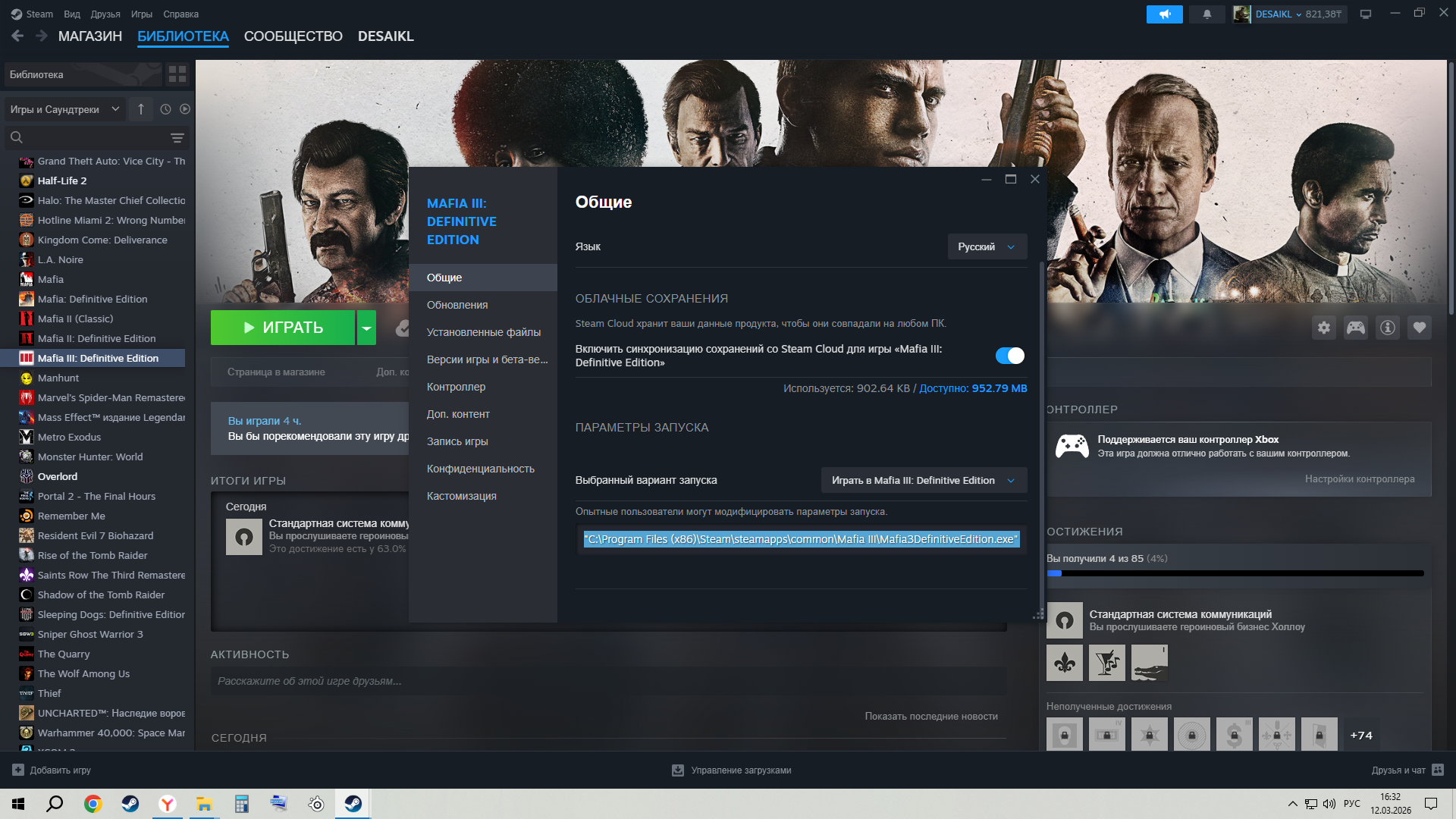Image resolution: width=1456 pixels, height=819 pixels.
Task: Open the Calculator from the taskbar
Action: click(x=241, y=804)
